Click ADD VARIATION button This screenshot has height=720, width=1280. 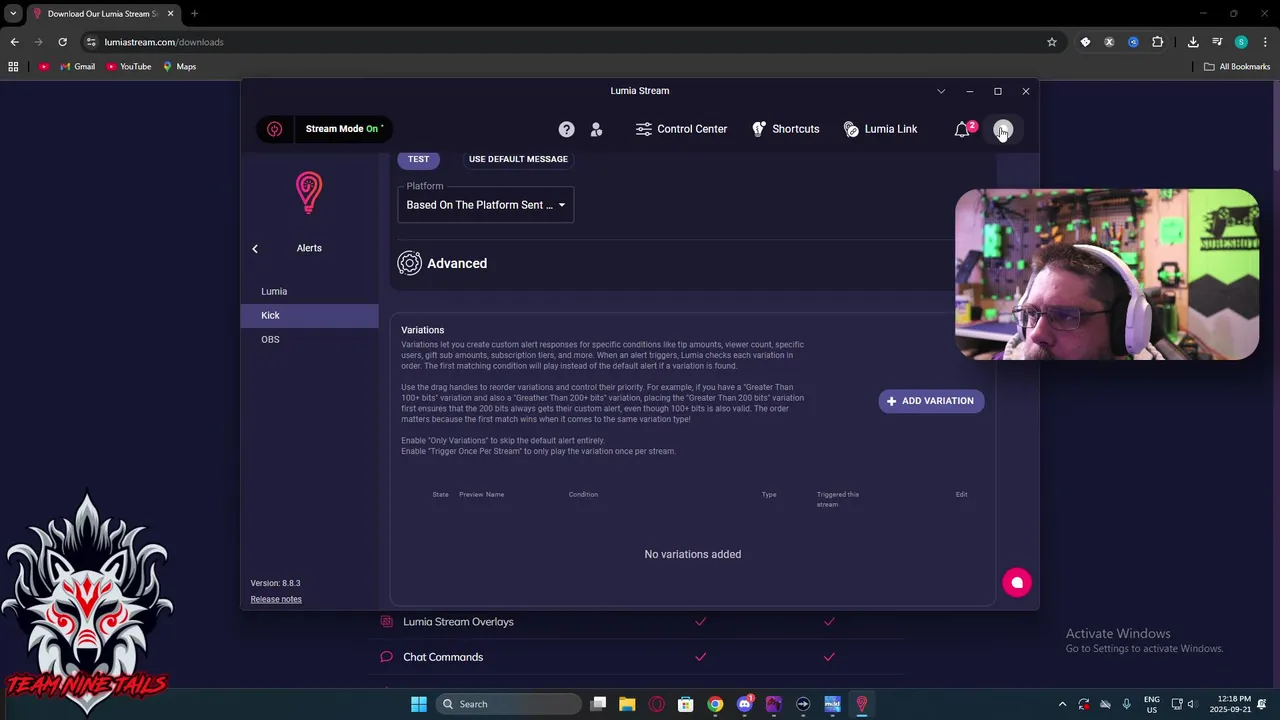(x=932, y=401)
